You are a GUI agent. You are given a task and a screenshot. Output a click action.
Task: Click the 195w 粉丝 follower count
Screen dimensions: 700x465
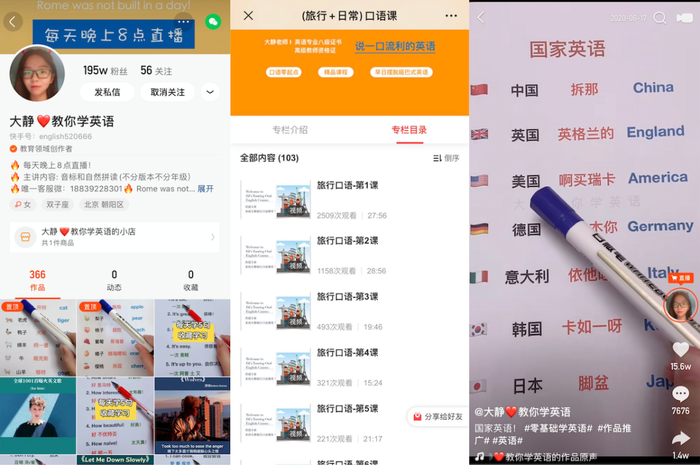click(105, 71)
